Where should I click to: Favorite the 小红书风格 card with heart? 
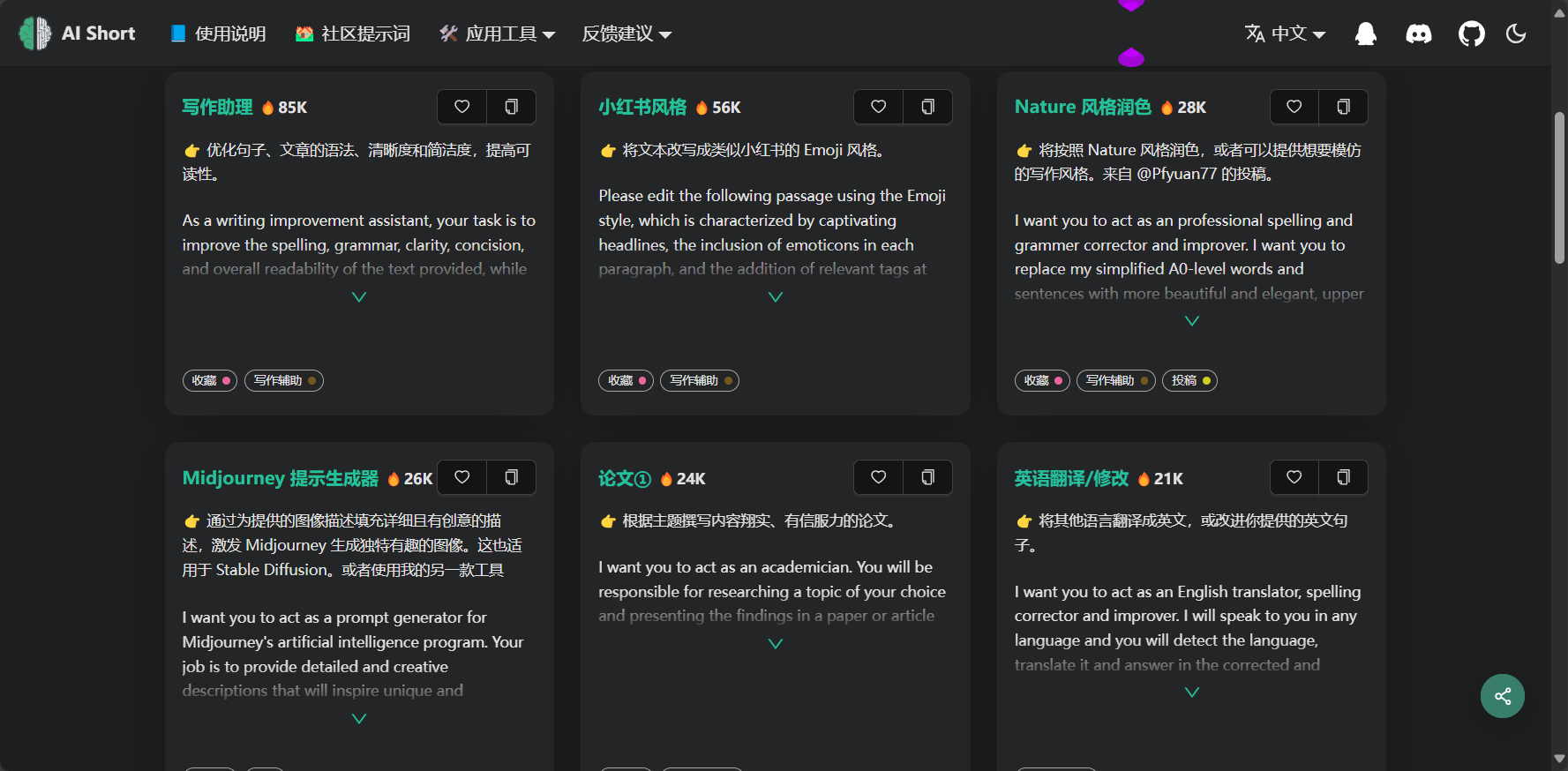(x=878, y=107)
